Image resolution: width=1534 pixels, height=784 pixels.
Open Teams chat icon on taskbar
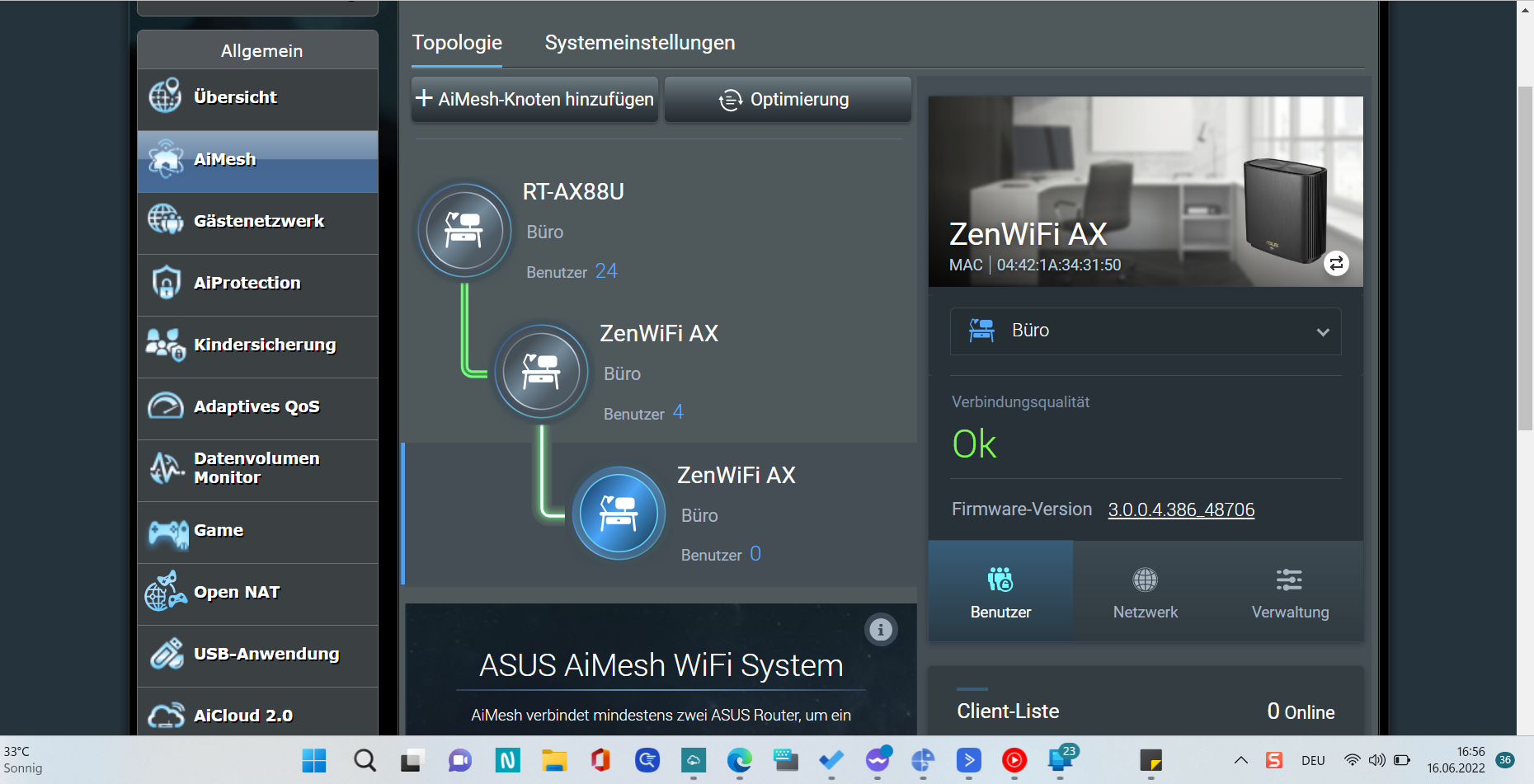click(459, 760)
